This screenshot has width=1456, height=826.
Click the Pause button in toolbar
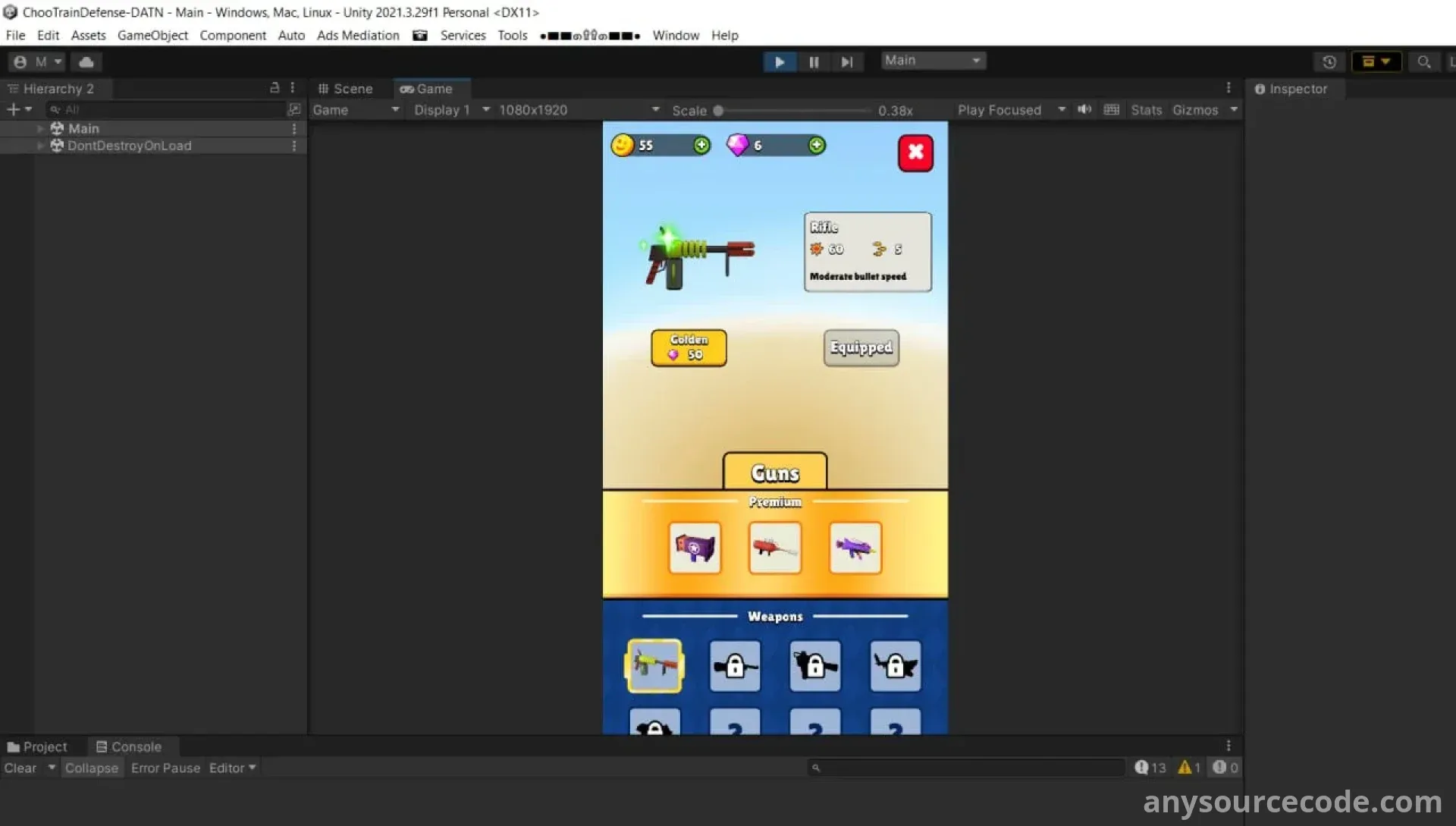pyautogui.click(x=814, y=62)
